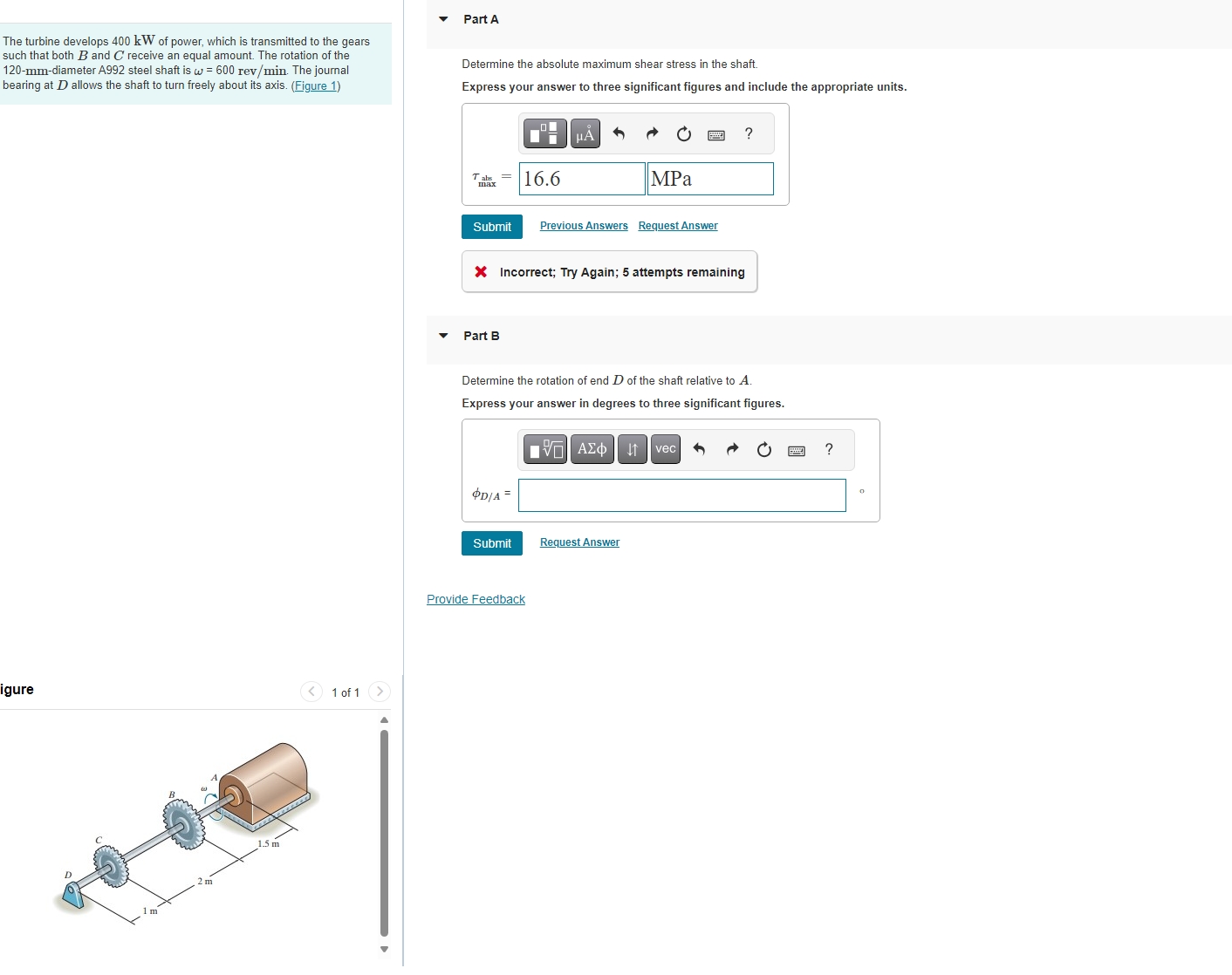The width and height of the screenshot is (1232, 975).
Task: Show keyboard shortcuts for Part B
Action: tap(797, 450)
